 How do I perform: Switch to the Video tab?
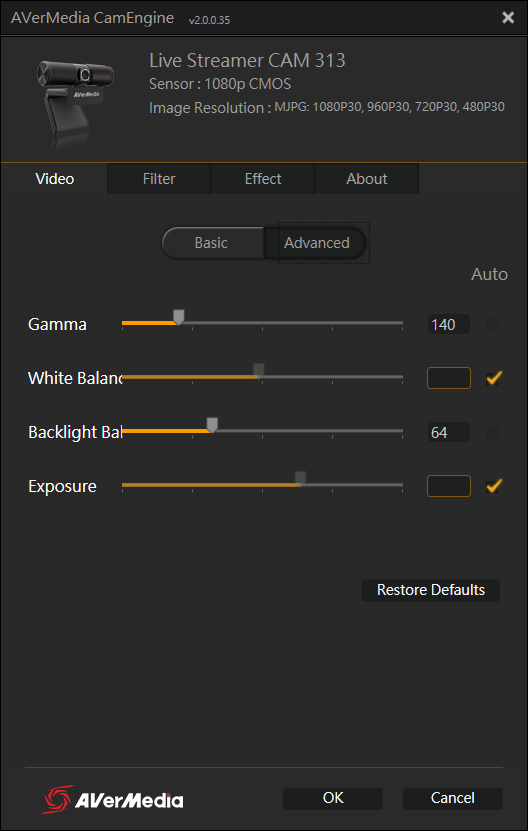pyautogui.click(x=55, y=179)
